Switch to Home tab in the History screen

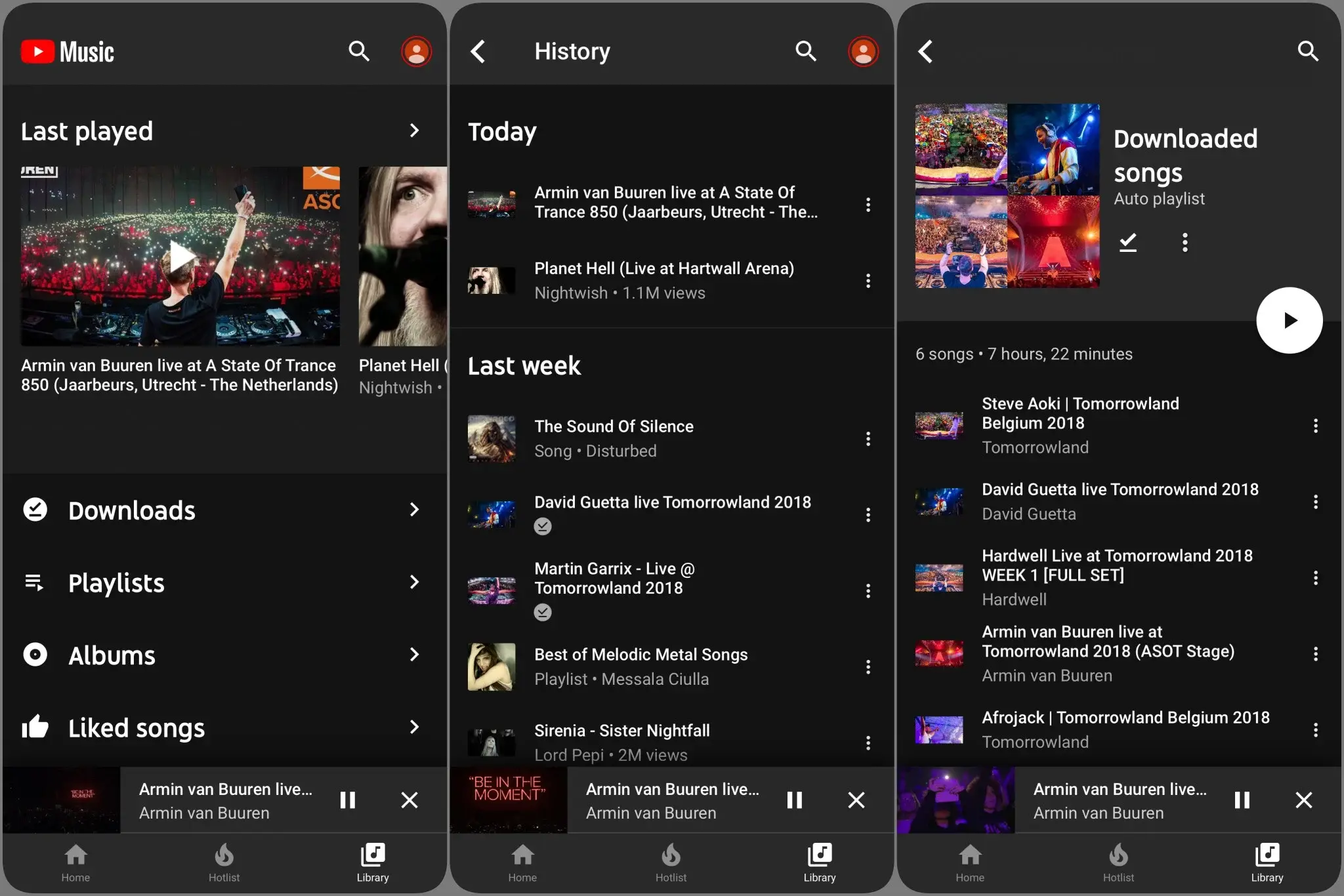point(522,863)
